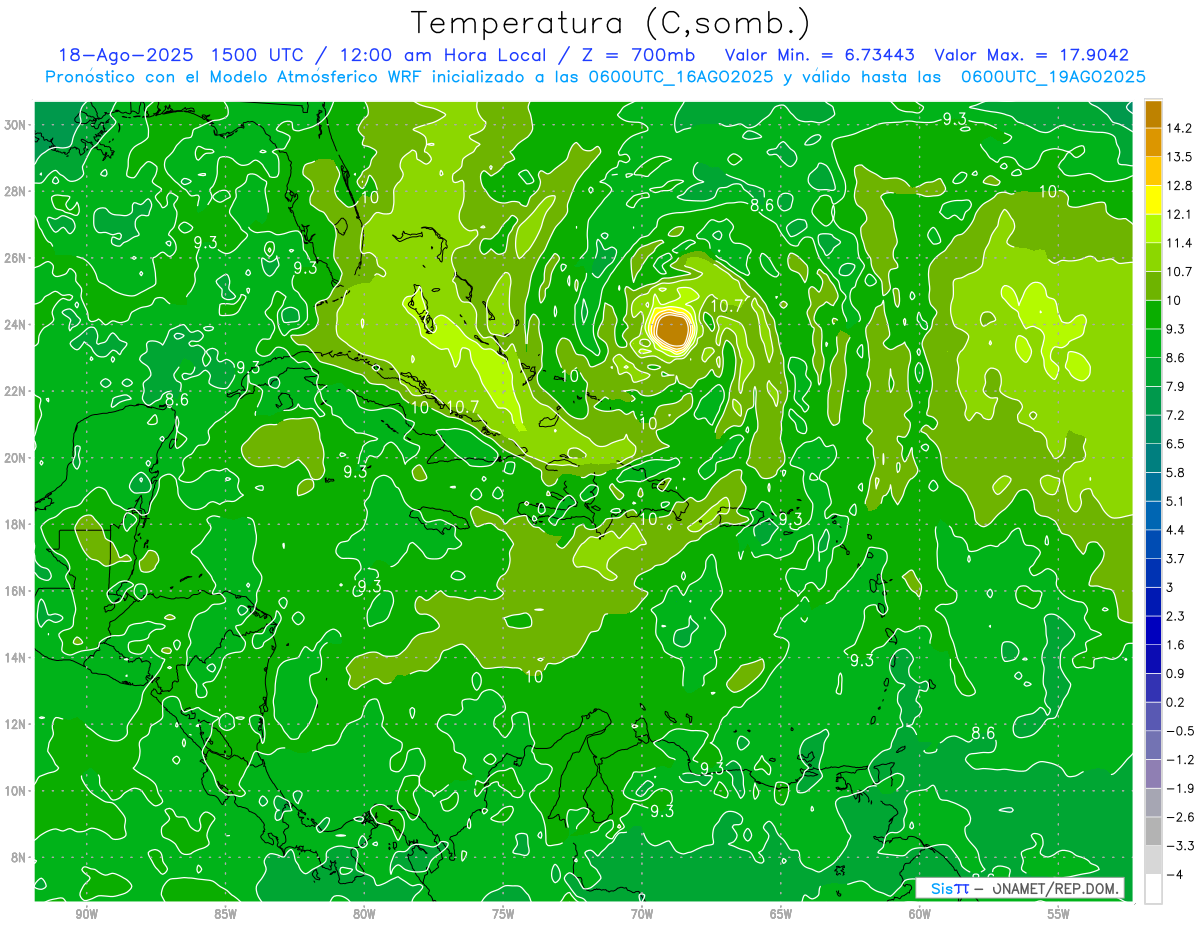Click the '-2.6' color scale value
Image resolution: width=1200 pixels, height=927 pixels.
[1179, 817]
